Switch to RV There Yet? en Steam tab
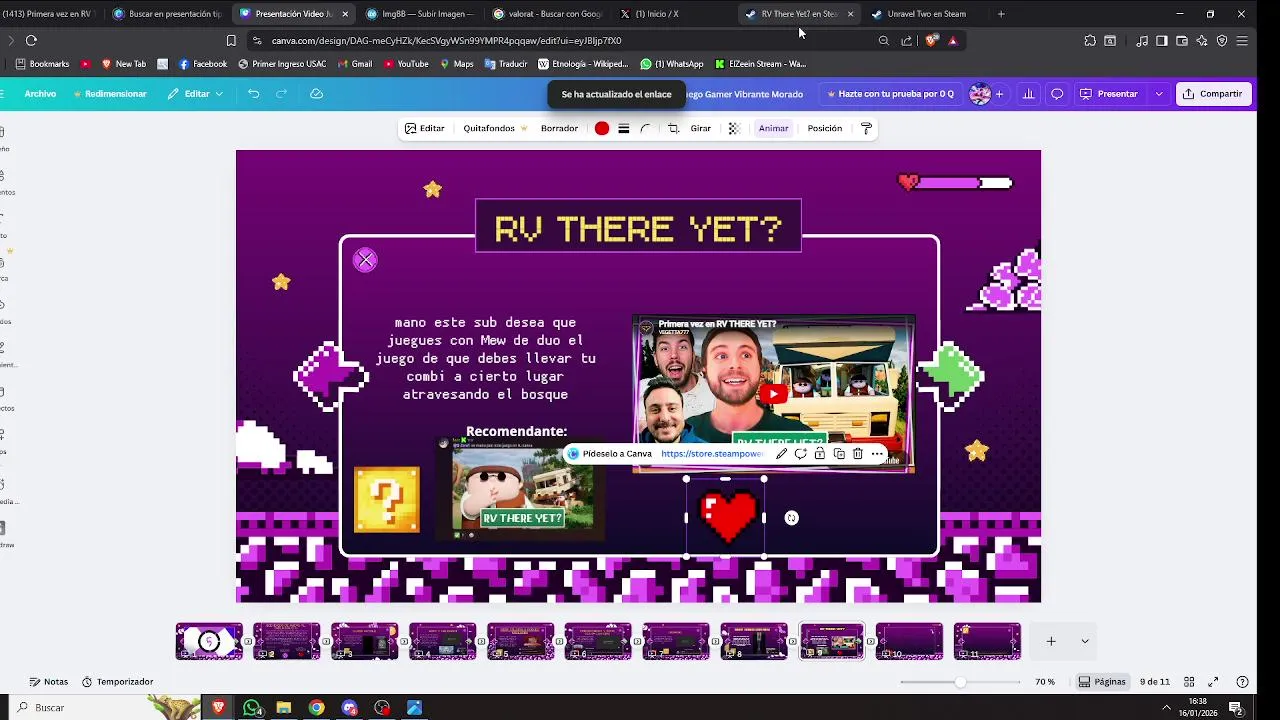The width and height of the screenshot is (1280, 720). [x=798, y=14]
